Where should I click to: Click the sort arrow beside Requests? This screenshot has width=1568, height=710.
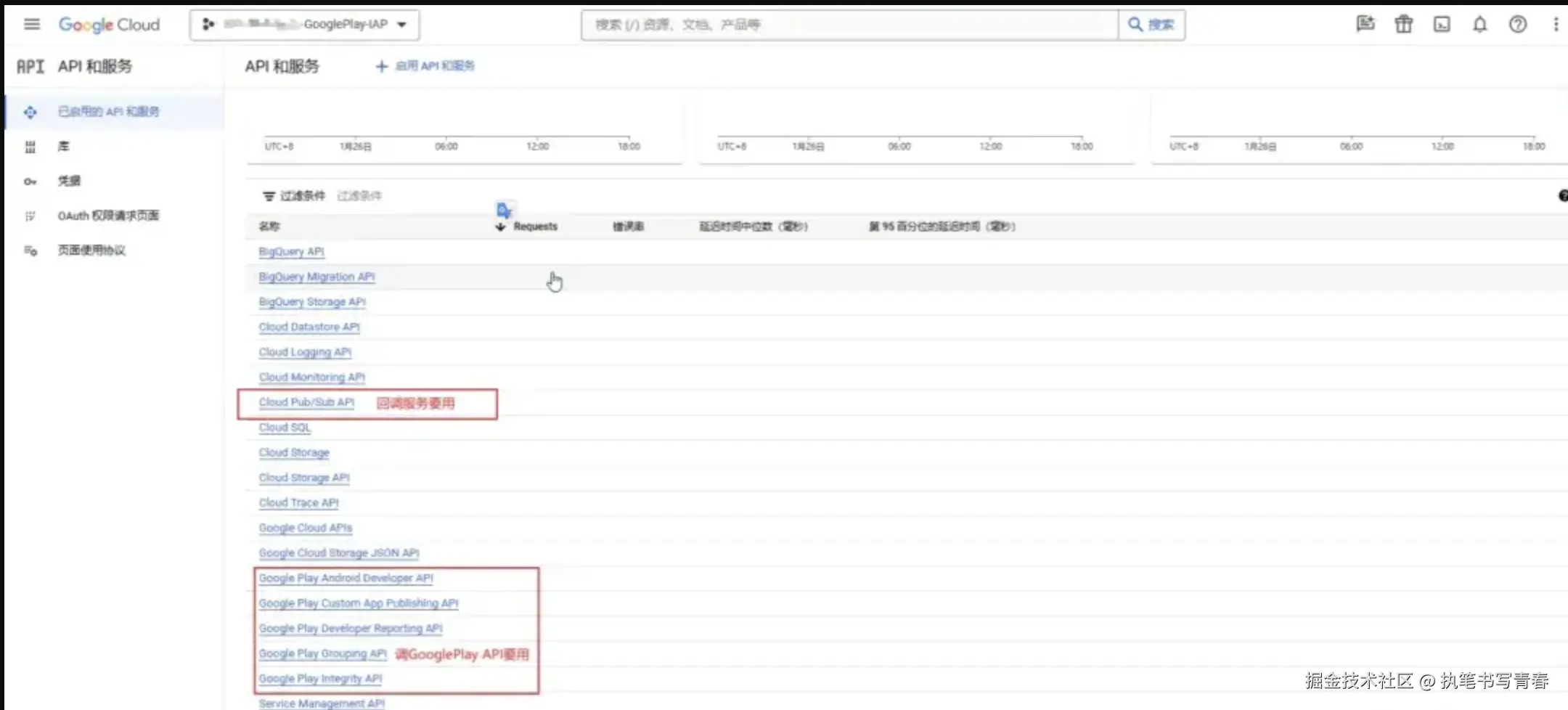[500, 227]
